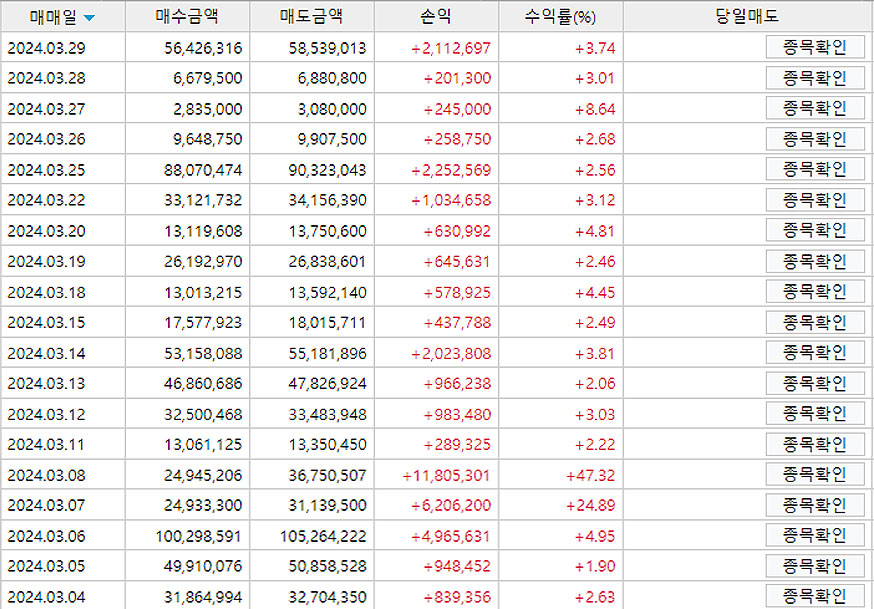Click profit value +258,750
This screenshot has width=874, height=609.
[x=457, y=139]
